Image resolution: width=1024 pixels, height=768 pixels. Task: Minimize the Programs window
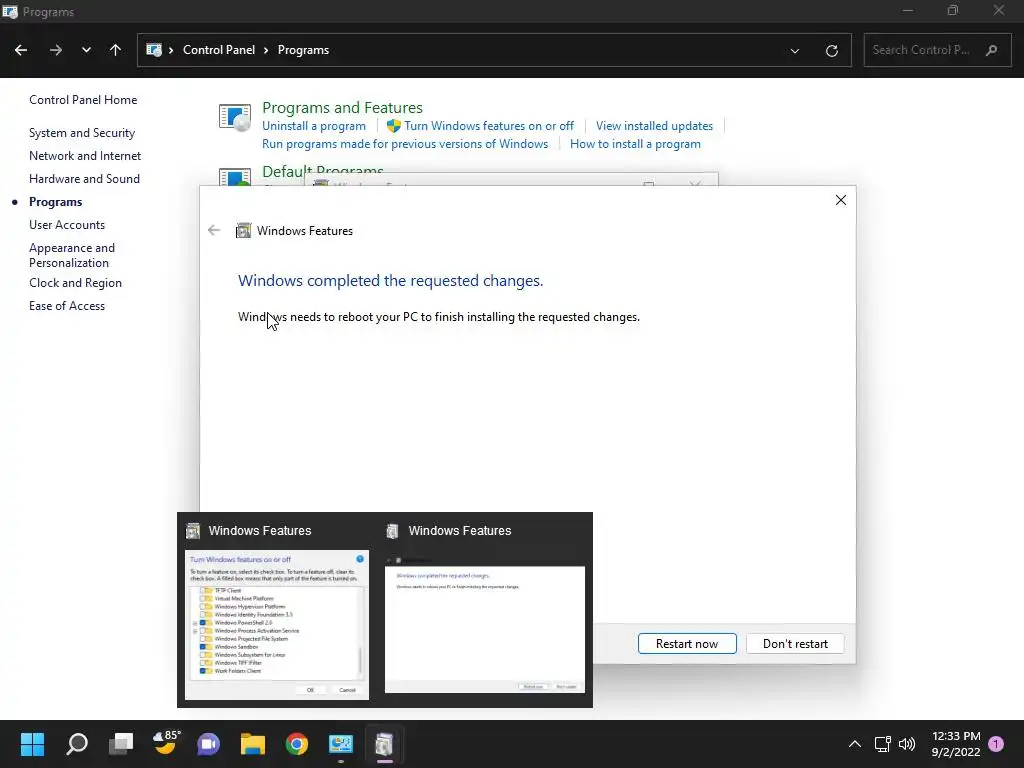click(908, 10)
